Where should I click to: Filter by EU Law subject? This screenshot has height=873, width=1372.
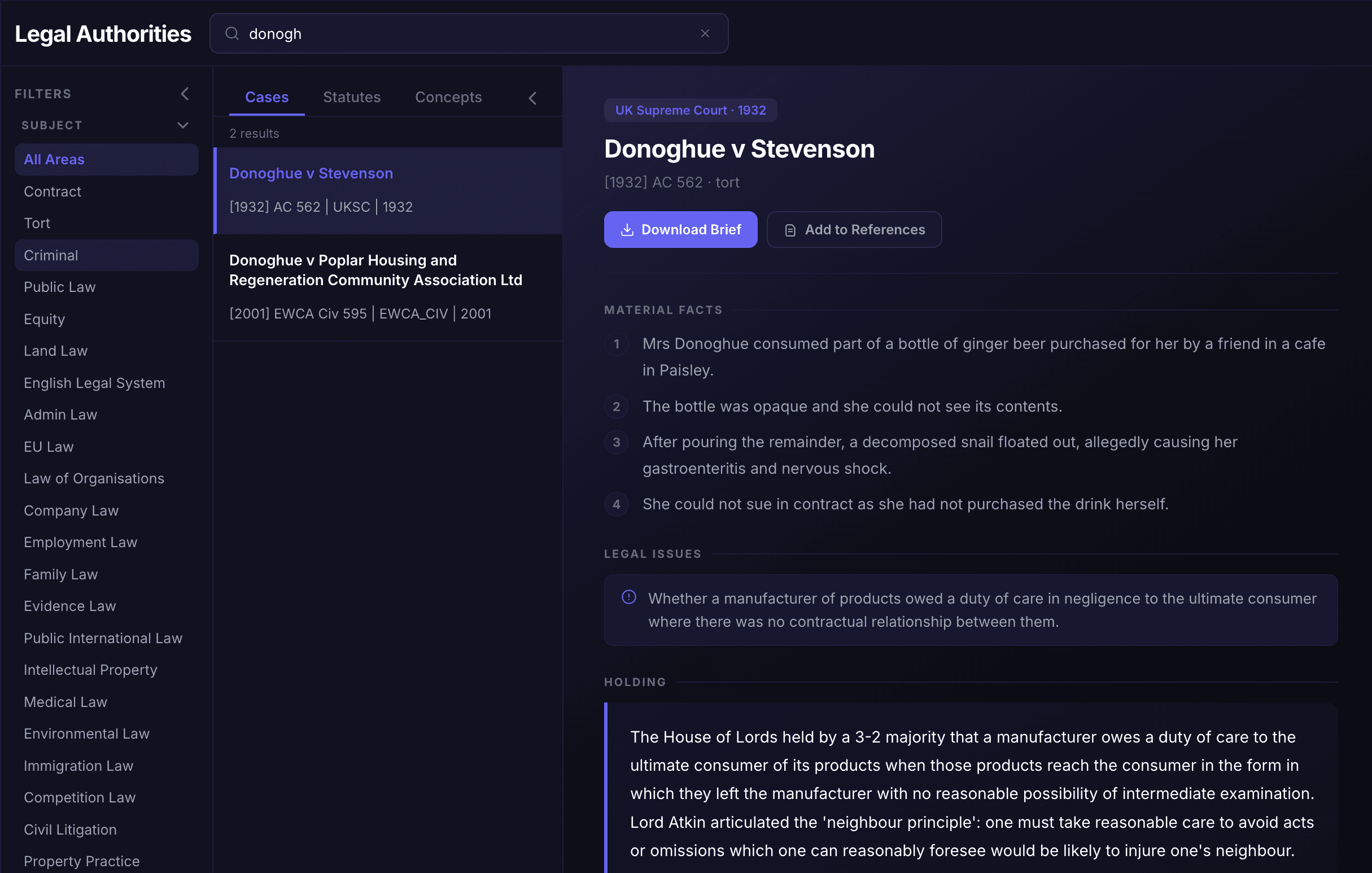tap(107, 447)
